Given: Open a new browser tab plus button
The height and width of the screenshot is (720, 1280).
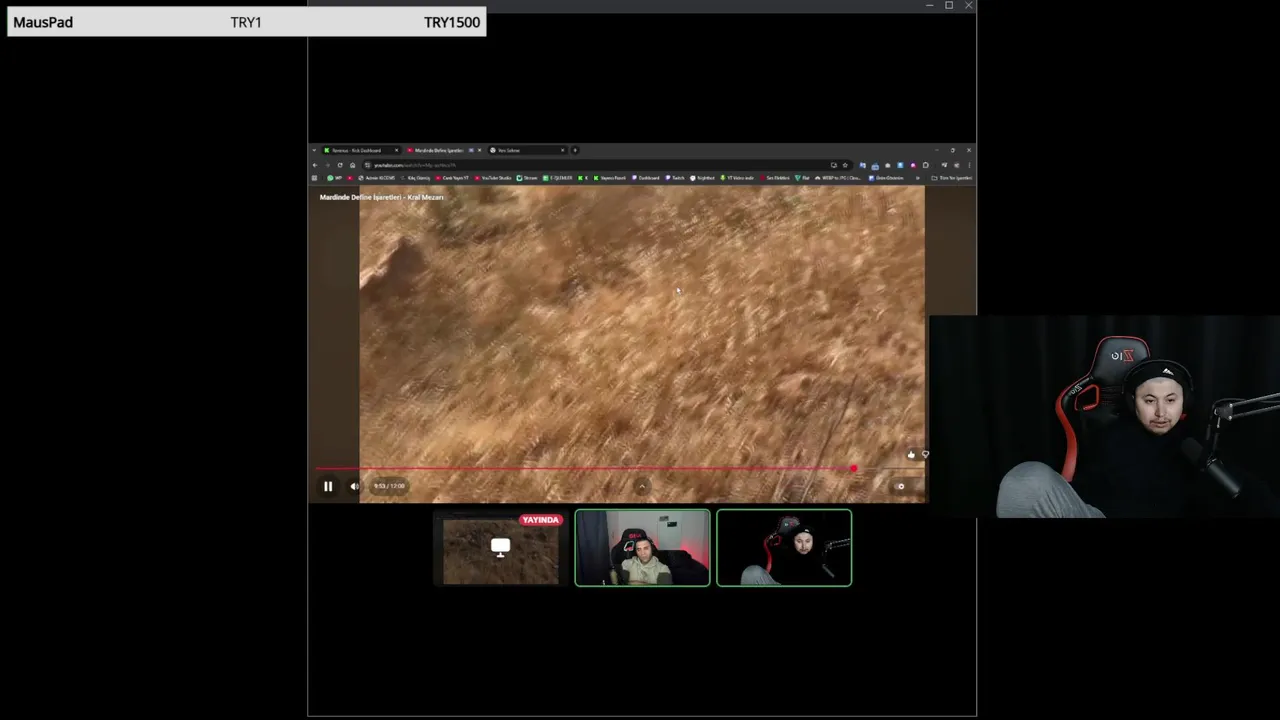Looking at the screenshot, I should (575, 150).
